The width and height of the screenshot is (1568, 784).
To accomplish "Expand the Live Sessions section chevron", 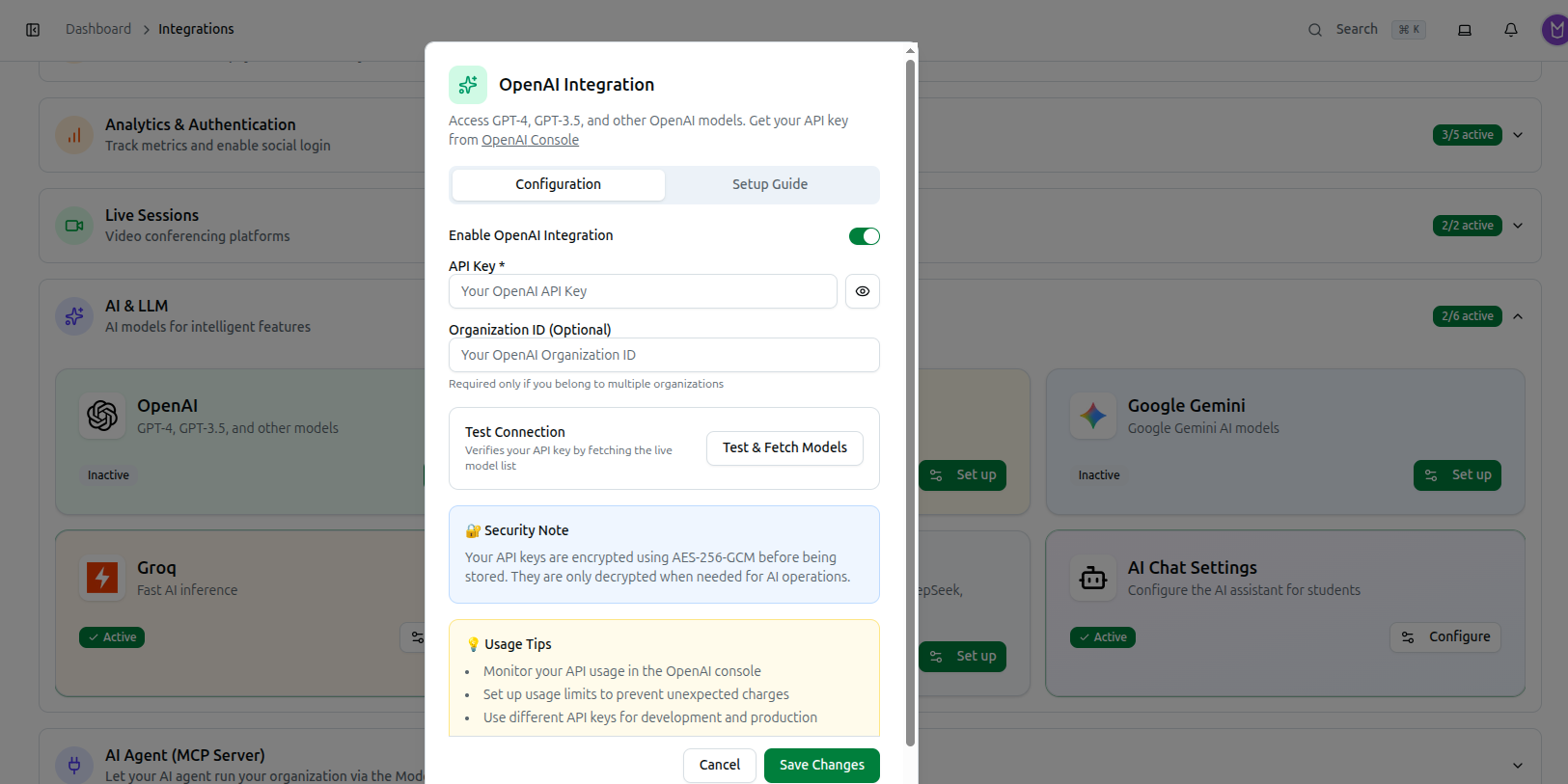I will [x=1518, y=226].
